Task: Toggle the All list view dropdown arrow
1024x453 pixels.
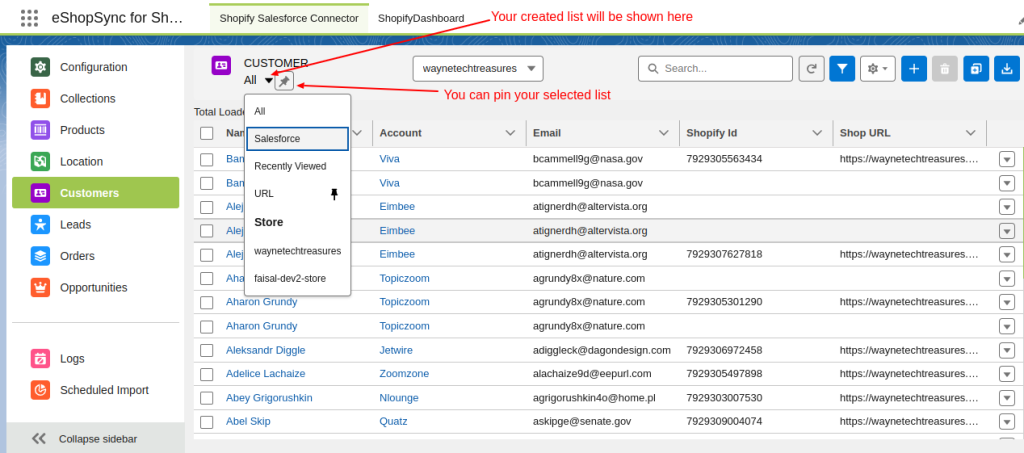Action: pos(269,81)
